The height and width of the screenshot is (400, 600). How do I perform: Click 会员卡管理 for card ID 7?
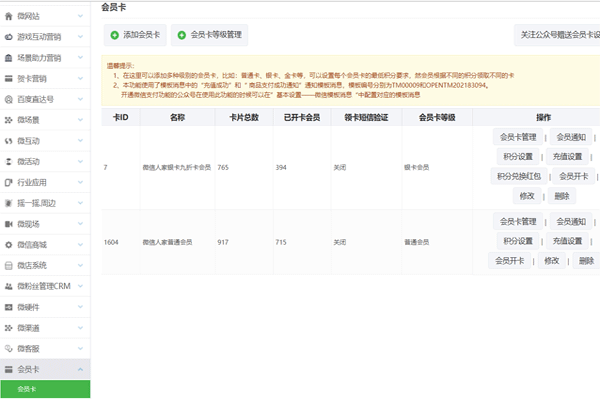tap(518, 137)
